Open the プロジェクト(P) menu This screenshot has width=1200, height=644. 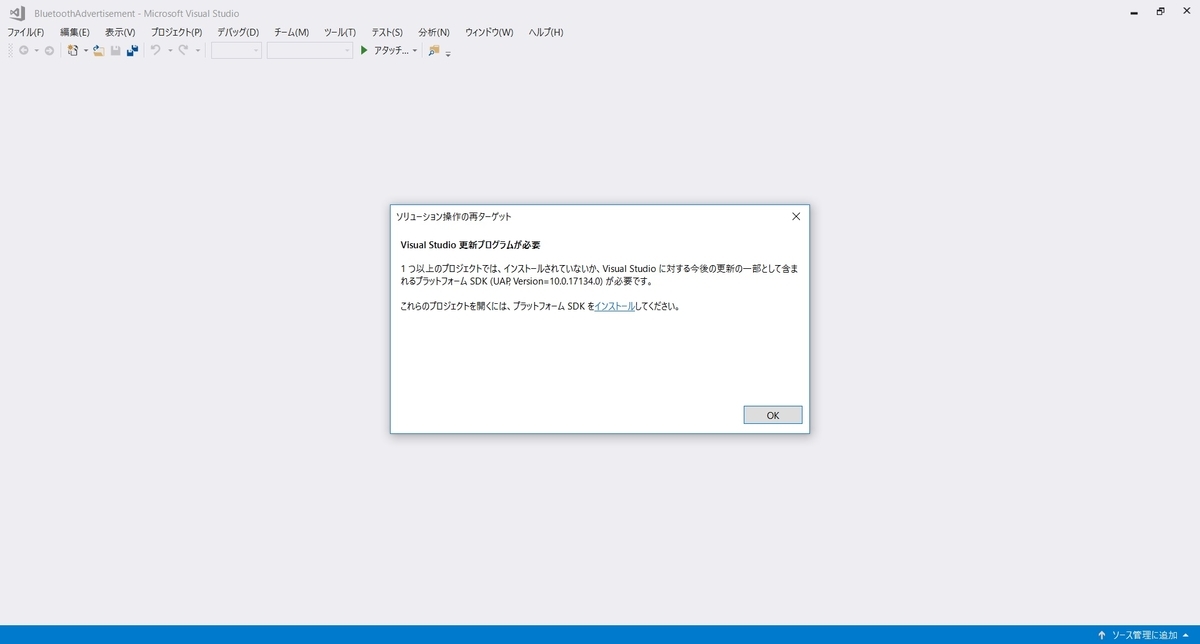click(x=177, y=32)
